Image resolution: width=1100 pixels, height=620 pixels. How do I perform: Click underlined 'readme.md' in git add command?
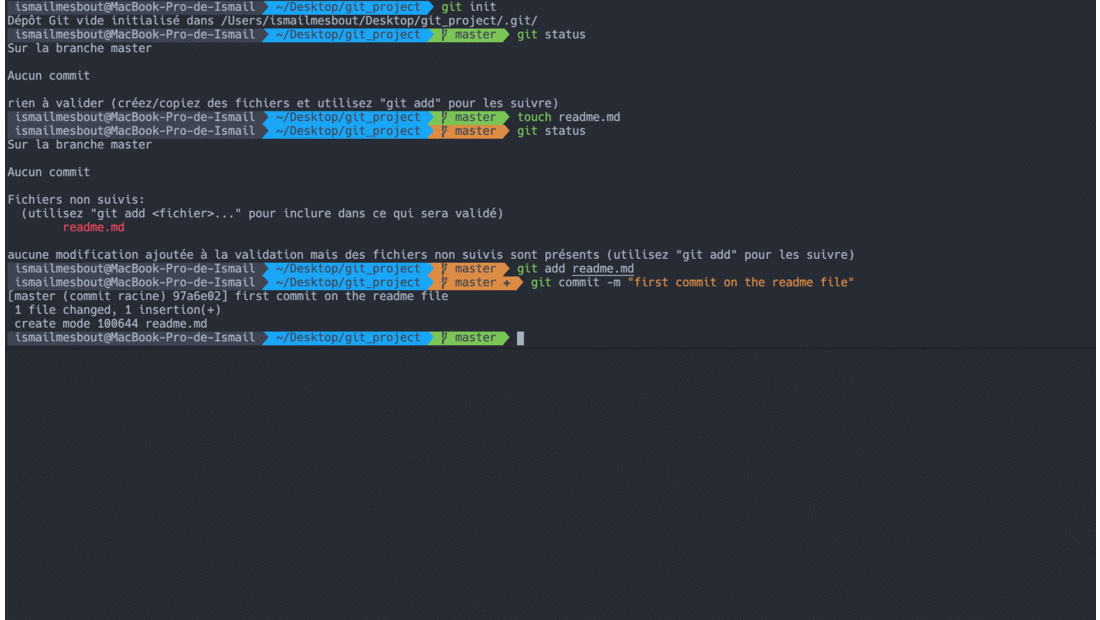[x=603, y=269]
